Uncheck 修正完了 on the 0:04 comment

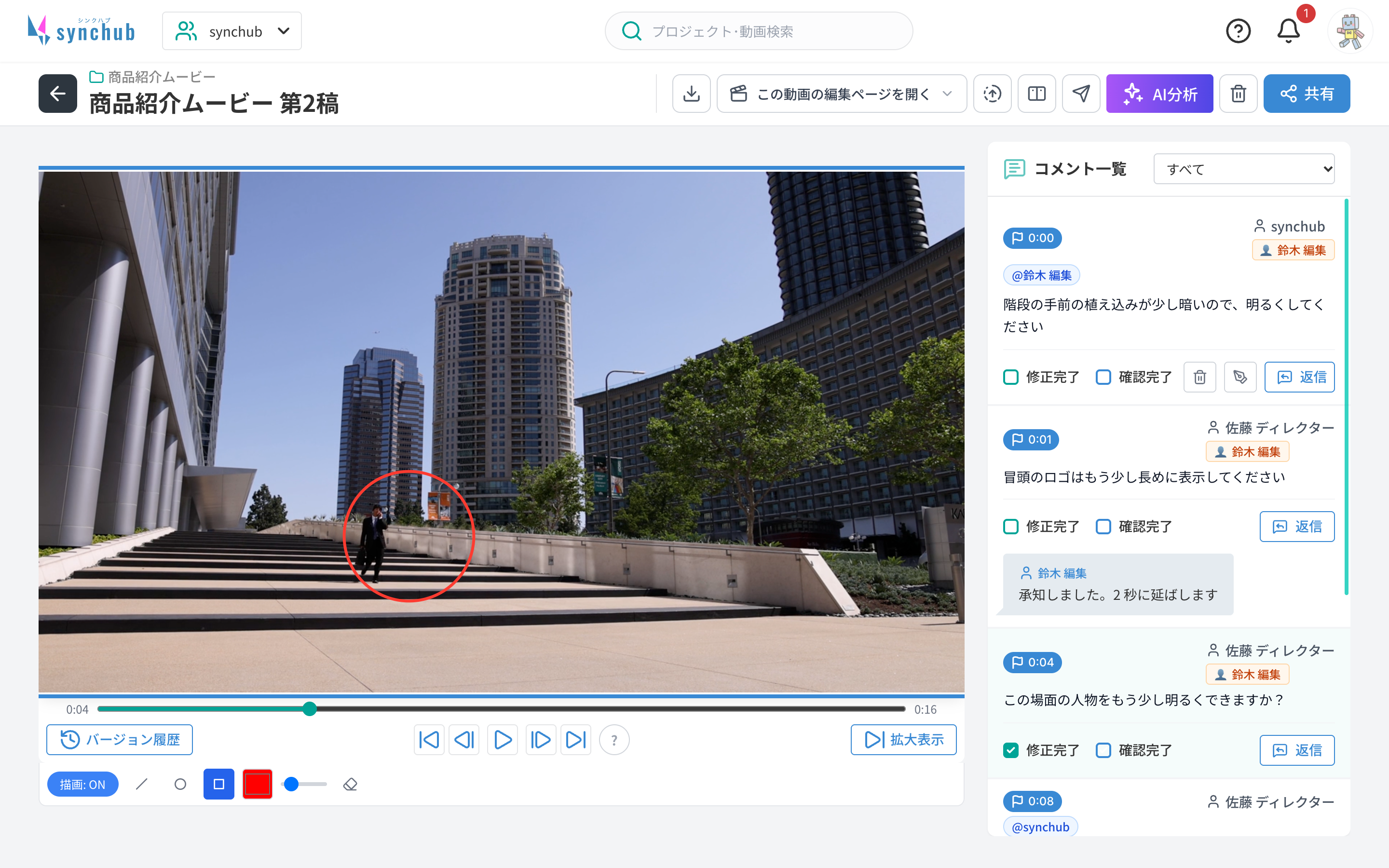point(1011,750)
